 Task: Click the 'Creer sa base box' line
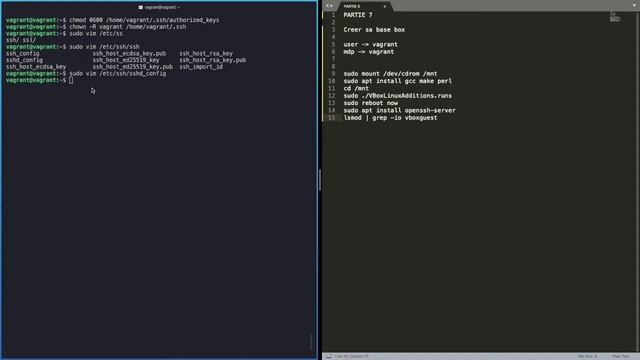point(374,30)
